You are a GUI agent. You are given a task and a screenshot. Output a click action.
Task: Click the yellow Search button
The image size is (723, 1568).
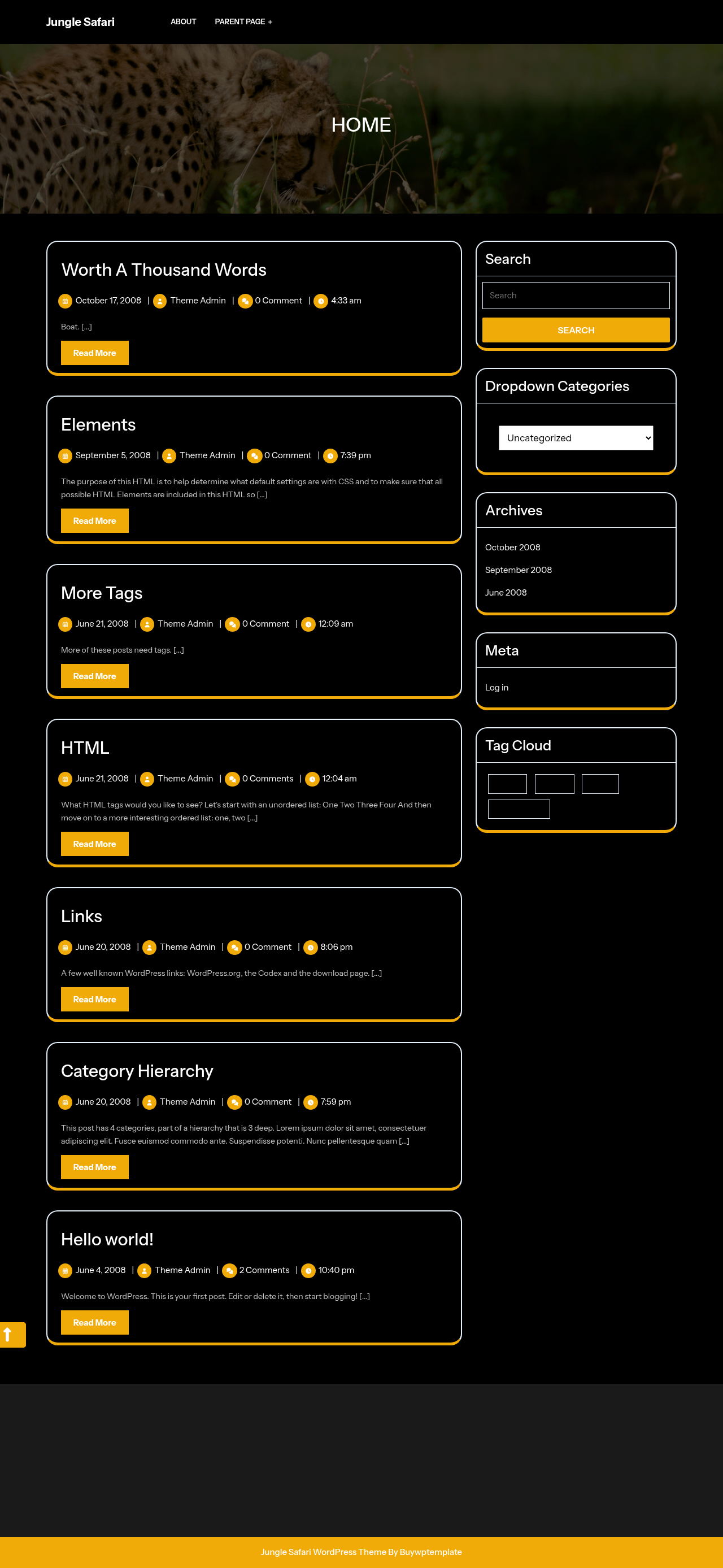576,330
